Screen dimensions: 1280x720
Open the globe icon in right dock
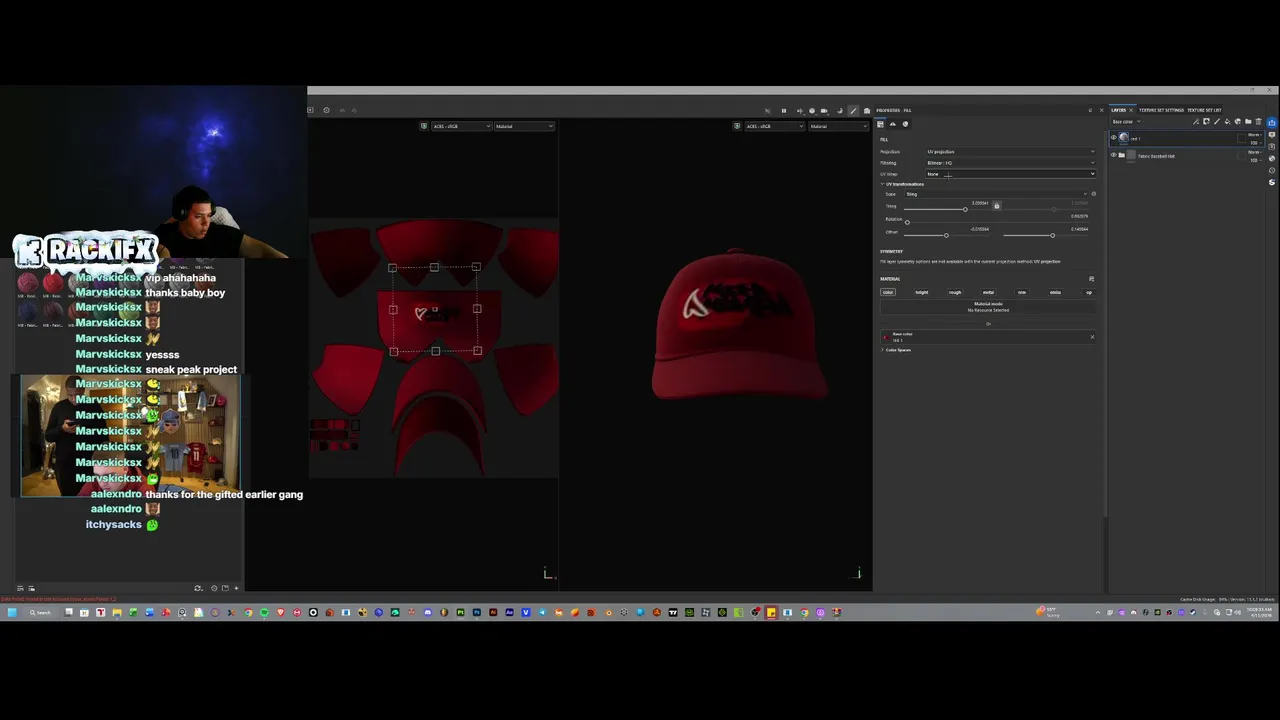(1272, 158)
